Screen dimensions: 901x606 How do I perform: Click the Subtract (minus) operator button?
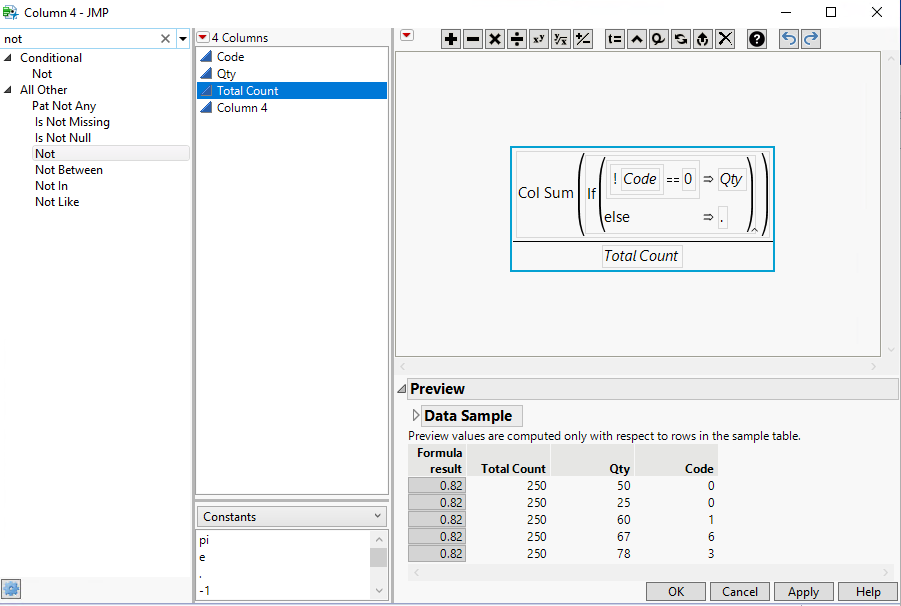(x=473, y=39)
